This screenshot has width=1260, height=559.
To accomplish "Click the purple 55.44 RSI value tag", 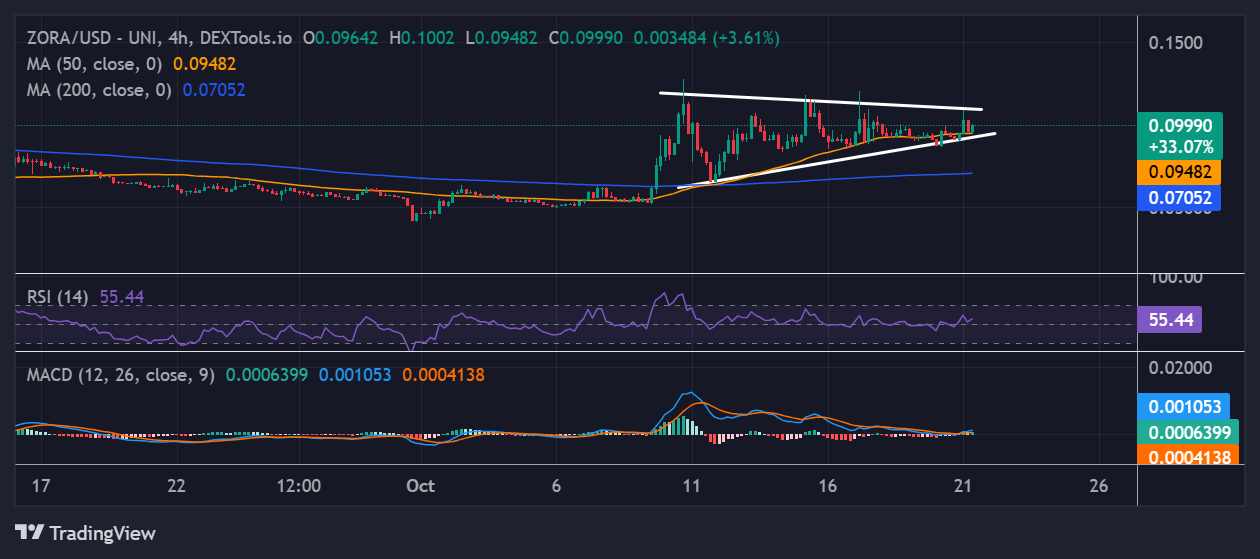I will coord(1169,320).
